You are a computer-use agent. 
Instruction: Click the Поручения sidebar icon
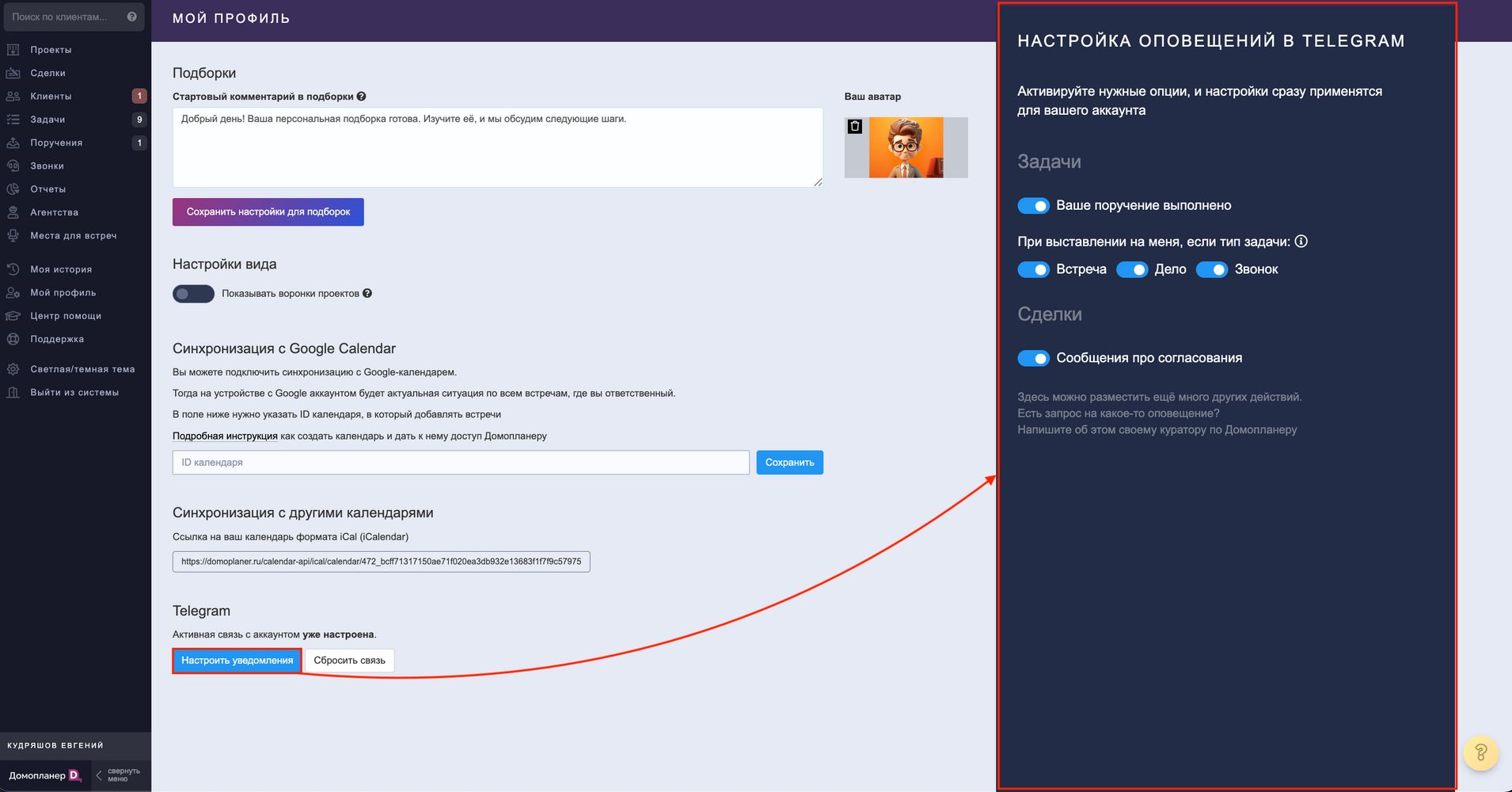pos(13,143)
